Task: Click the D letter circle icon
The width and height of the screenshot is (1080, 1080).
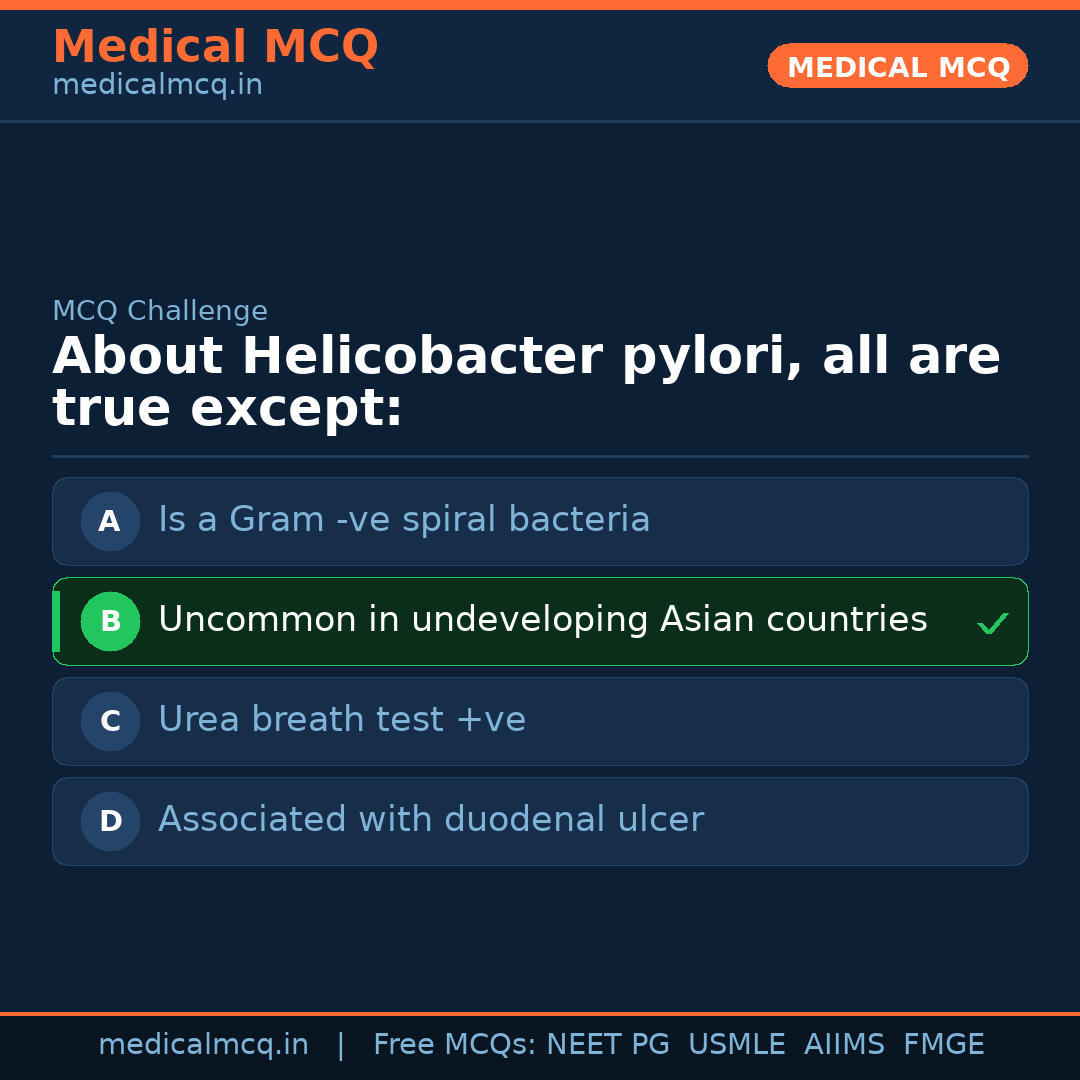Action: coord(110,821)
